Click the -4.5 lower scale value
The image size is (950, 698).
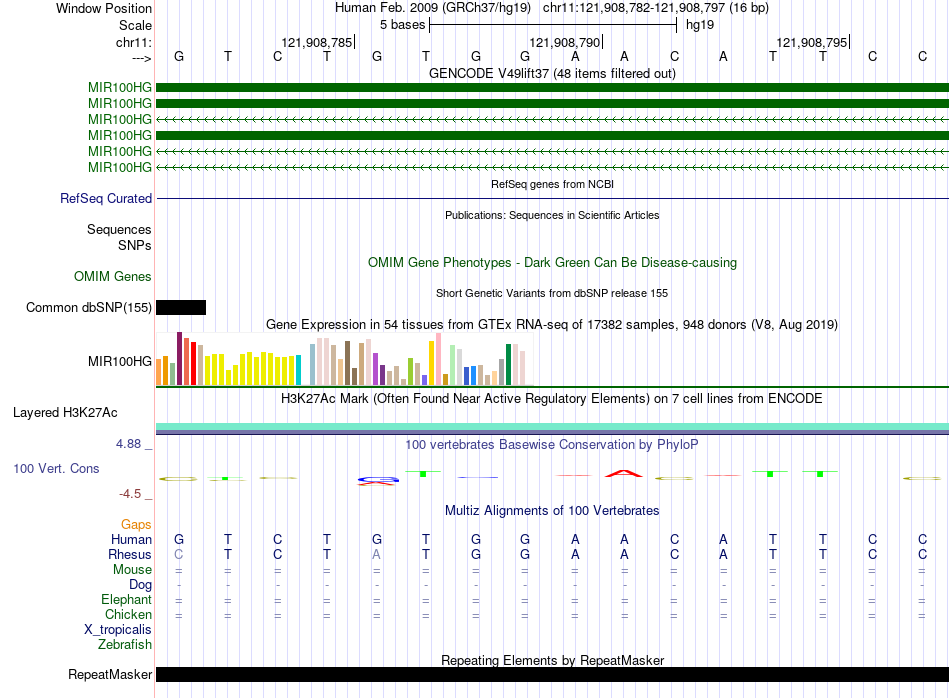click(130, 494)
